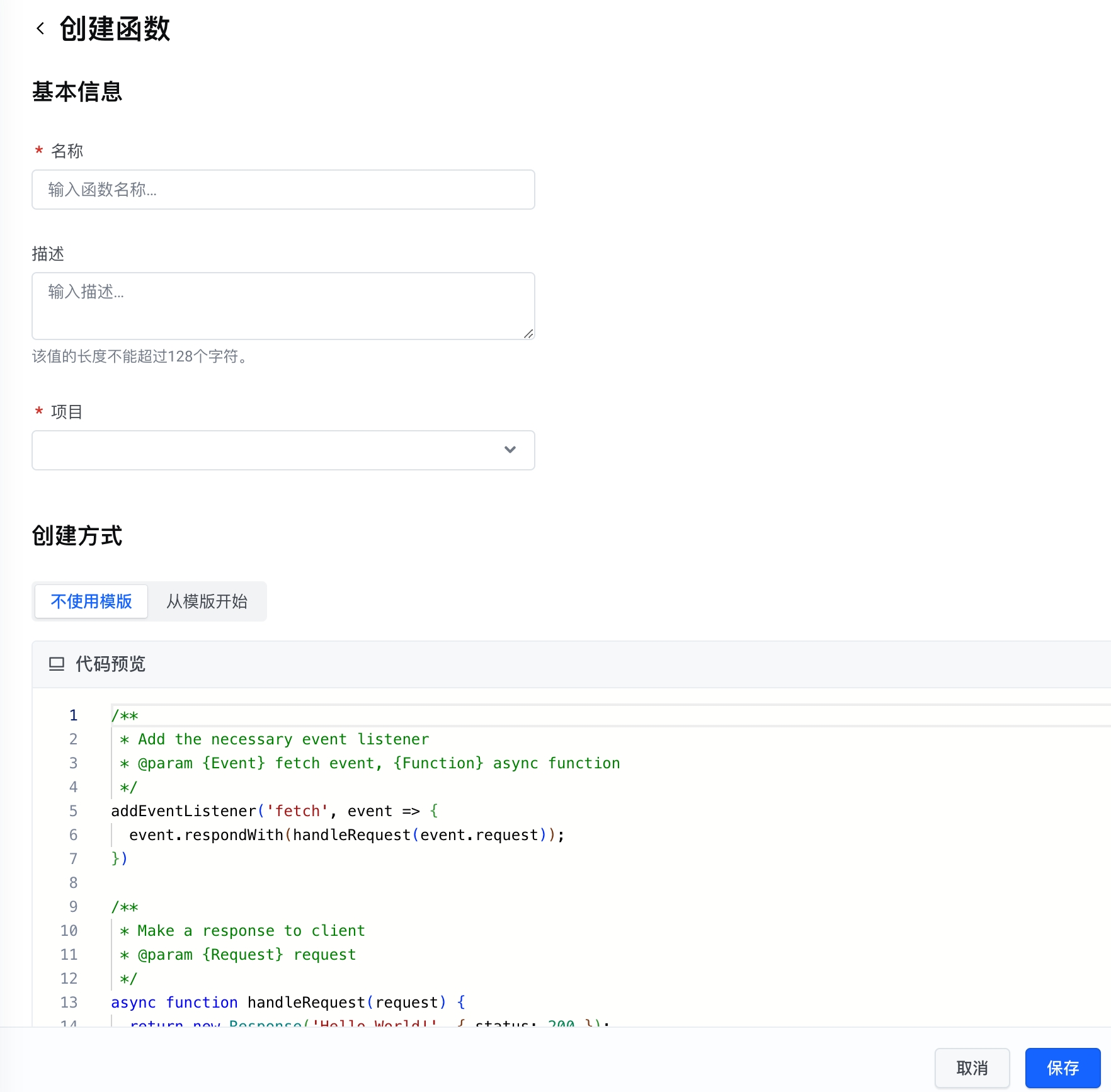Open the 项目 project dropdown
Screen dimensions: 1111x1092
pos(283,450)
